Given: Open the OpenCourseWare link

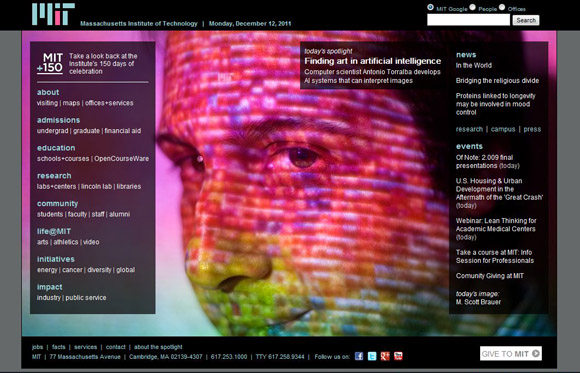Looking at the screenshot, I should pos(121,158).
